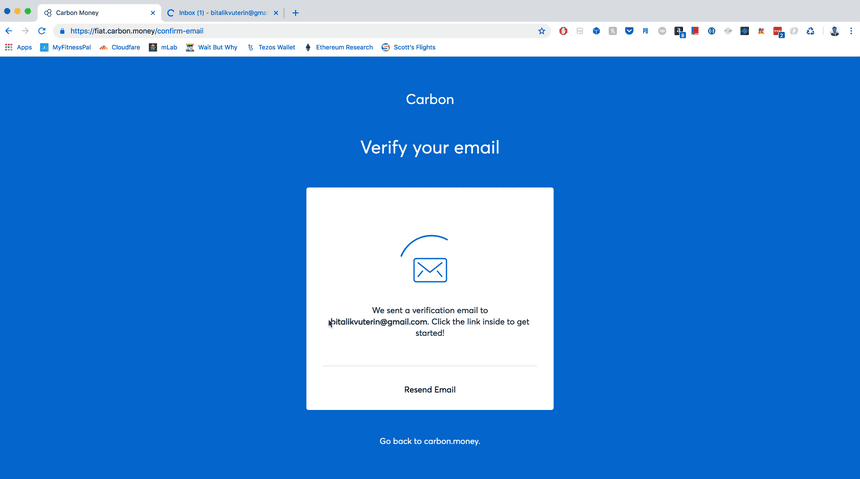
Task: Open the Chrome three-dot menu
Action: tap(851, 31)
